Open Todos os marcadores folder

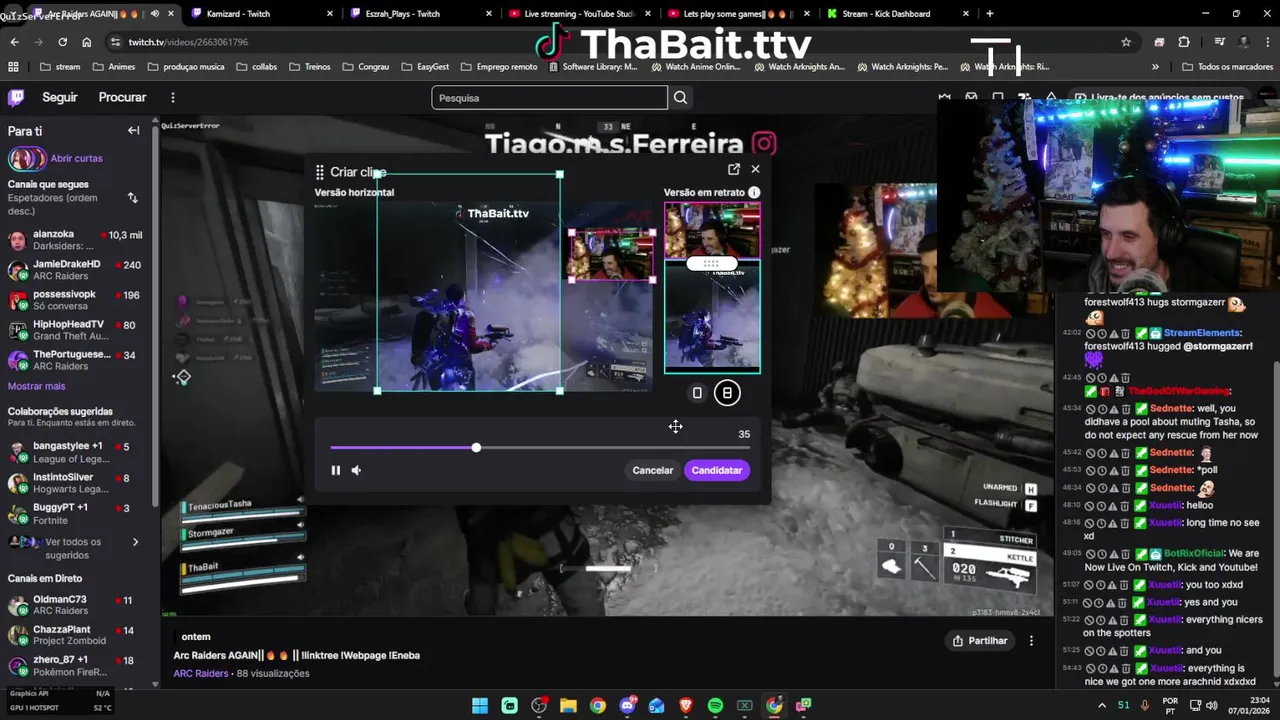[1227, 67]
